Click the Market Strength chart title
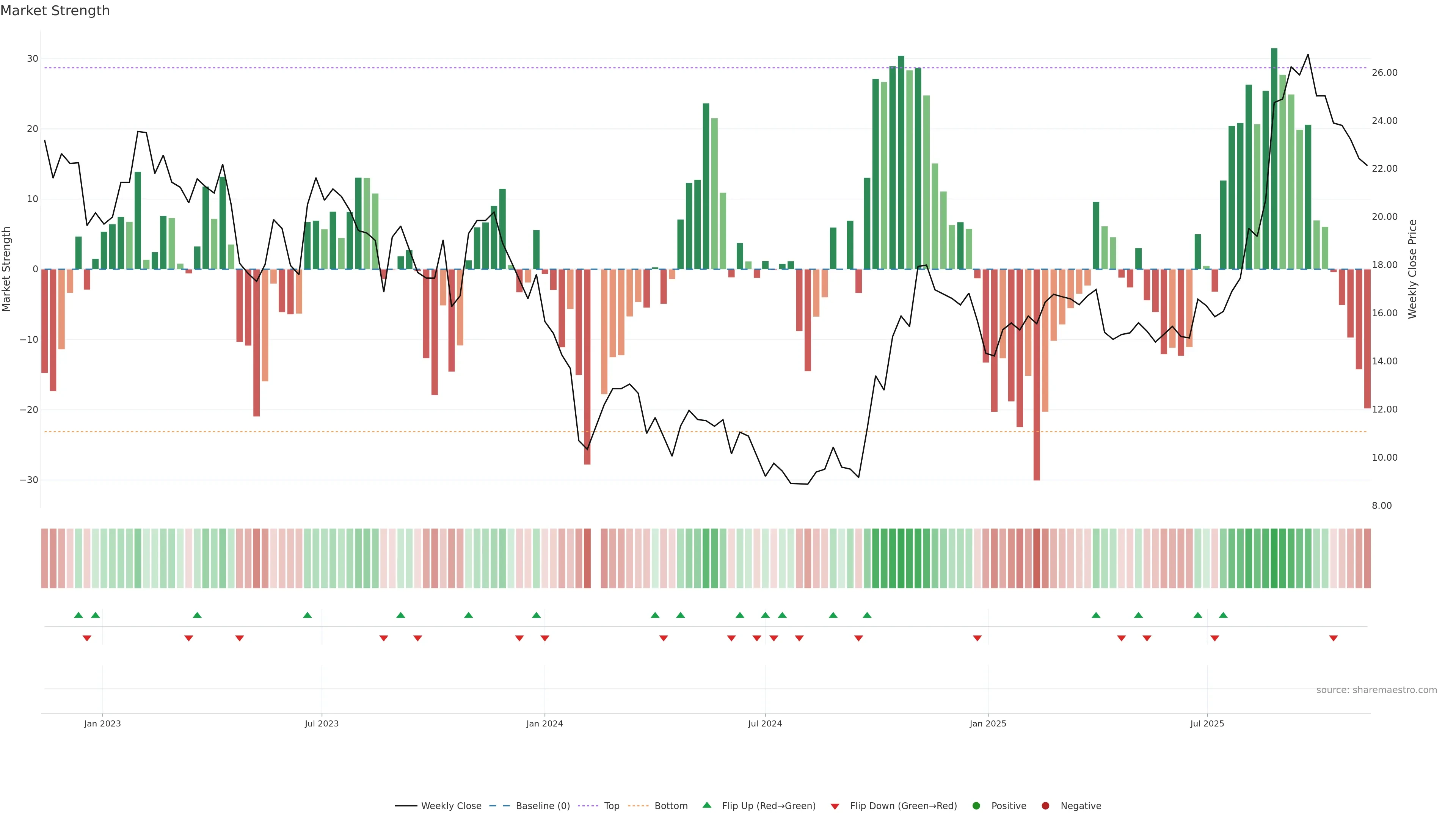This screenshot has height=819, width=1456. point(55,11)
